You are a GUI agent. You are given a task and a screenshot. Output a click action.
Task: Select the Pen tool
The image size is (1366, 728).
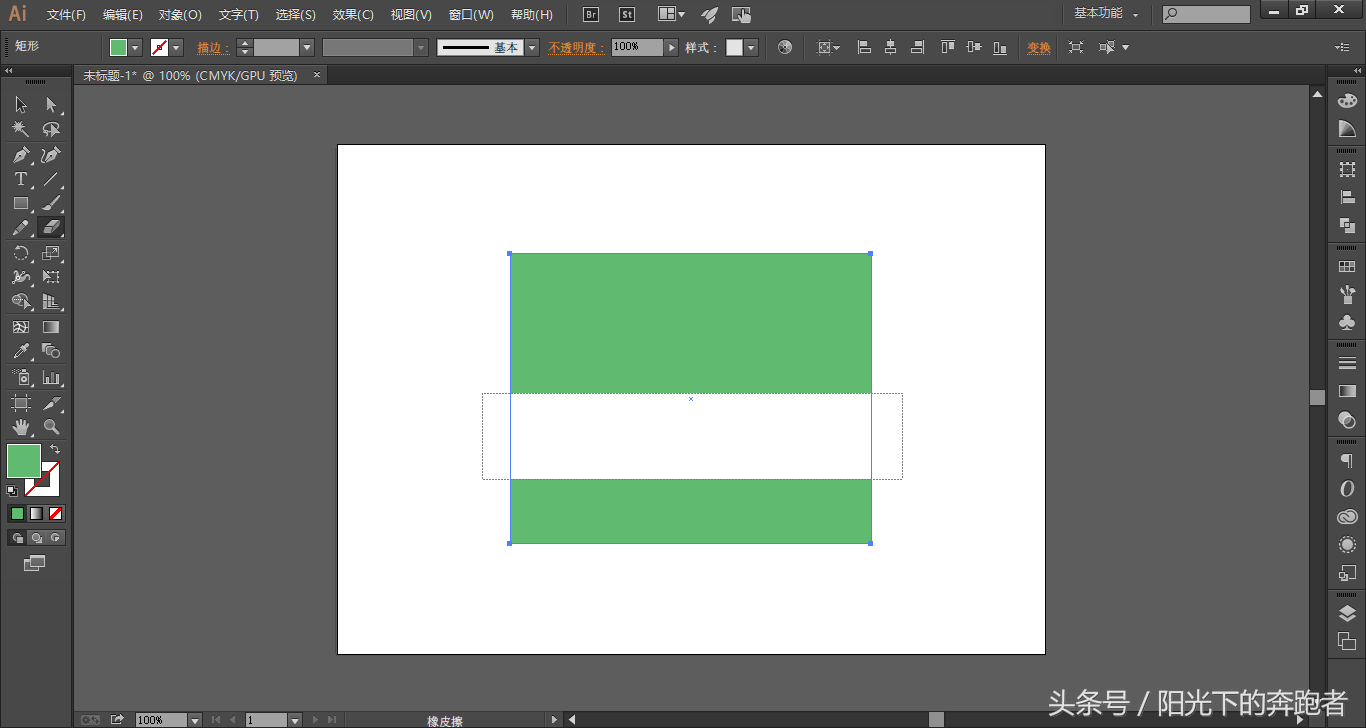tap(21, 154)
